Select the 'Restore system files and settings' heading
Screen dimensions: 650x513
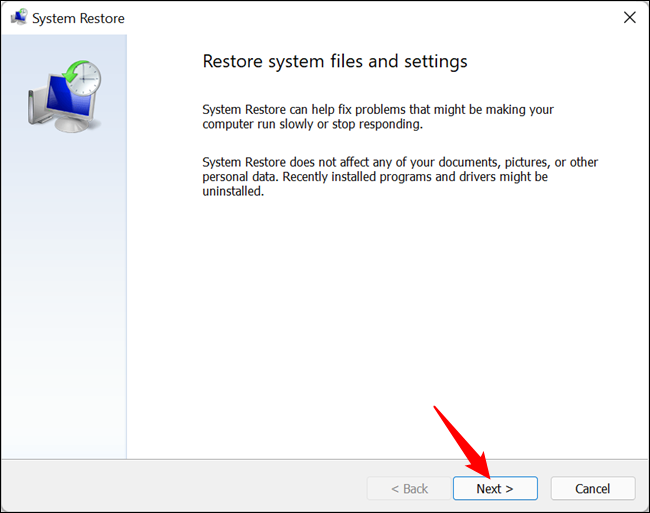coord(335,61)
